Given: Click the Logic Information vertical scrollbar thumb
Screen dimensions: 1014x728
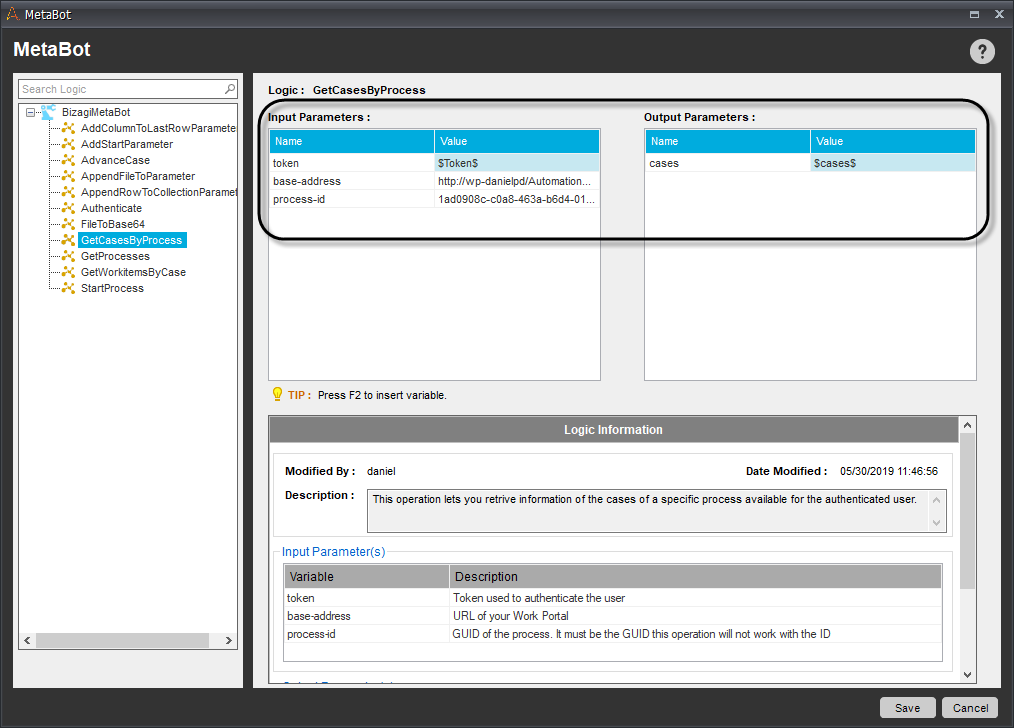Looking at the screenshot, I should (967, 511).
